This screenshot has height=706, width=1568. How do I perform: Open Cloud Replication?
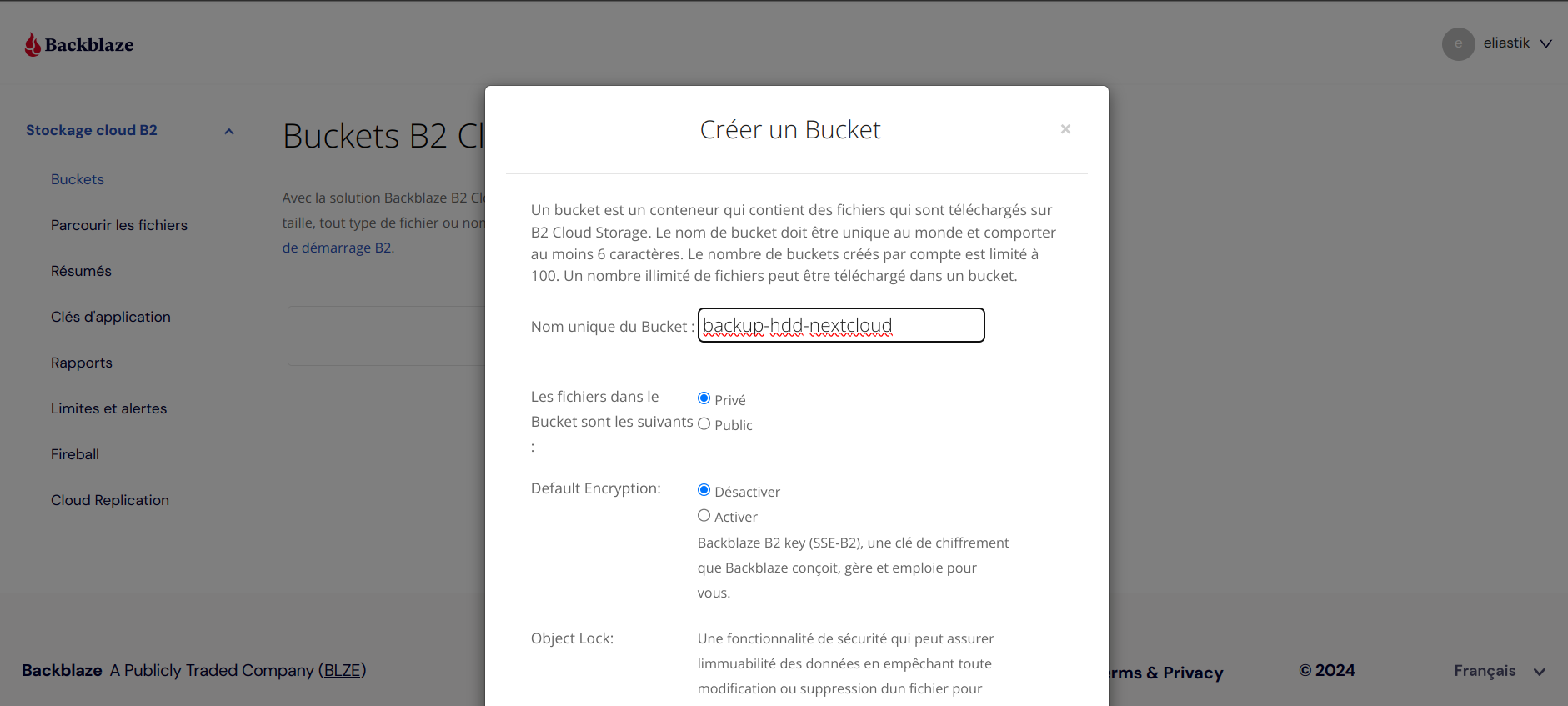tap(110, 500)
